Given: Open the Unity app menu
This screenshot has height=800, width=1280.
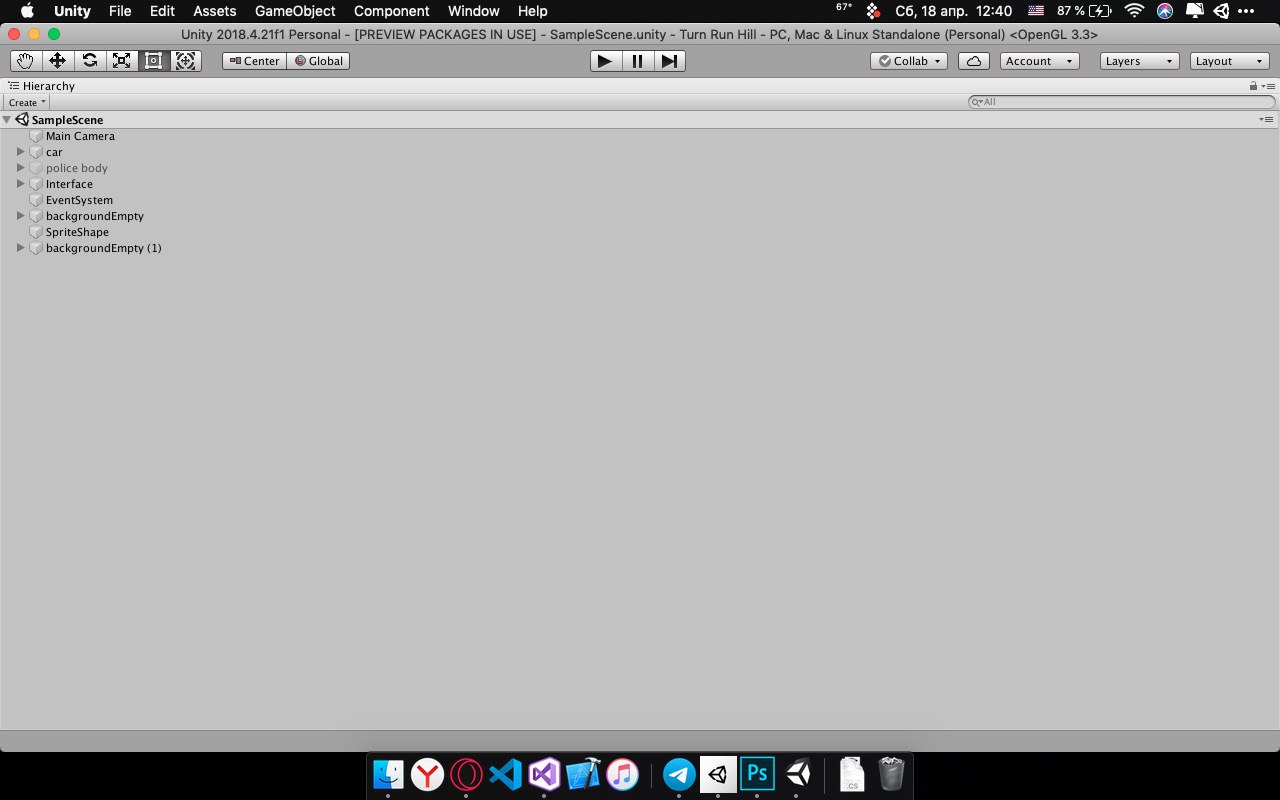Looking at the screenshot, I should coord(72,11).
